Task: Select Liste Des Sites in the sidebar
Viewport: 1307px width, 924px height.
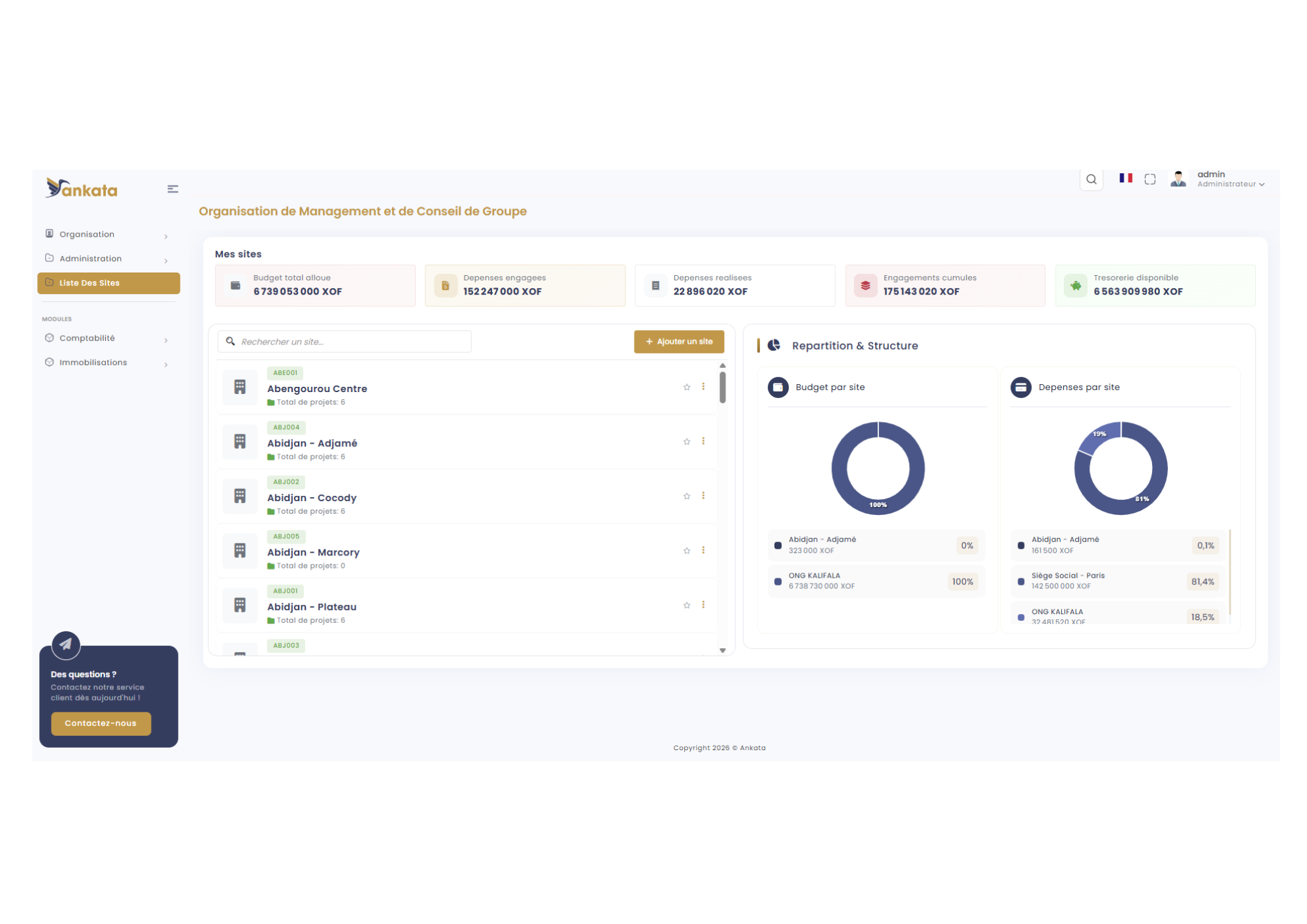Action: (88, 282)
